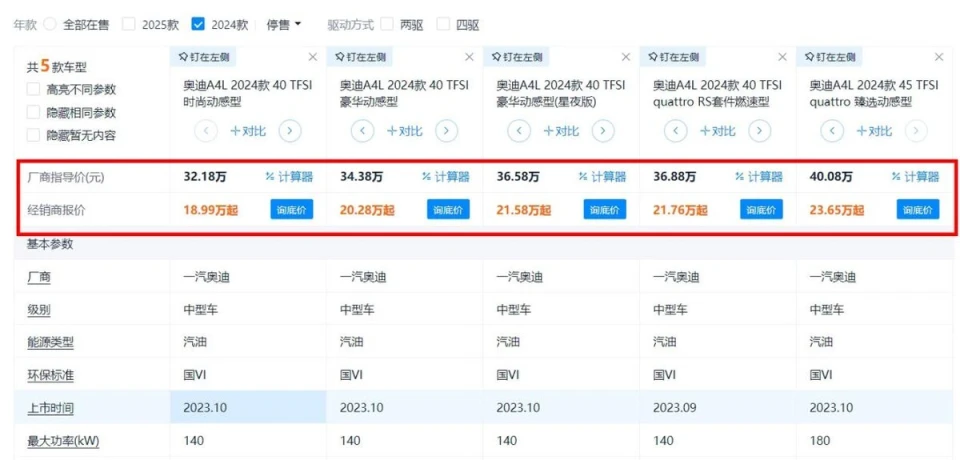960x460 pixels.
Task: Open the 能源类型 parameter label link
Action: (x=50, y=342)
